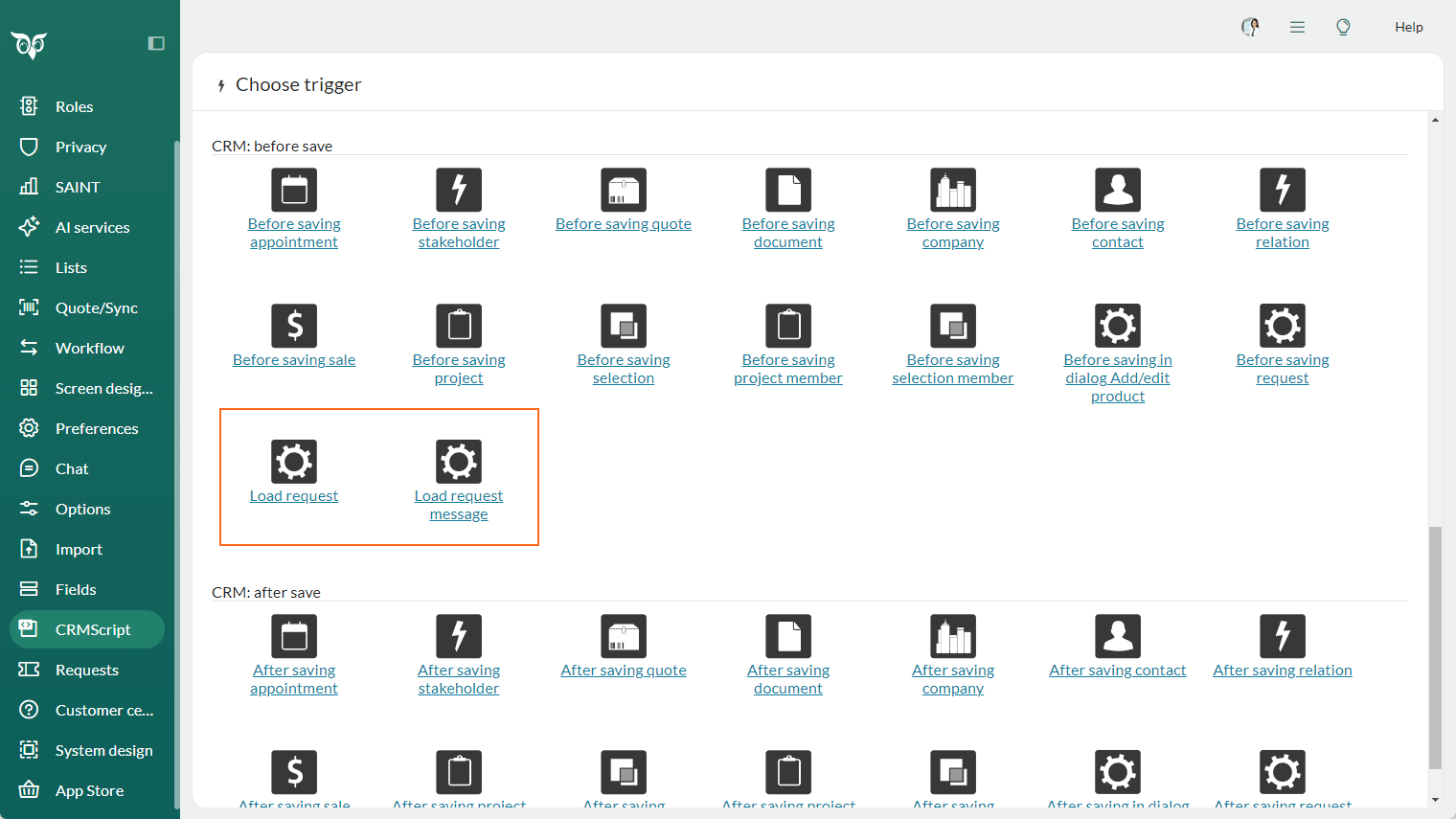
Task: Click the Load request message link
Action: pyautogui.click(x=459, y=505)
